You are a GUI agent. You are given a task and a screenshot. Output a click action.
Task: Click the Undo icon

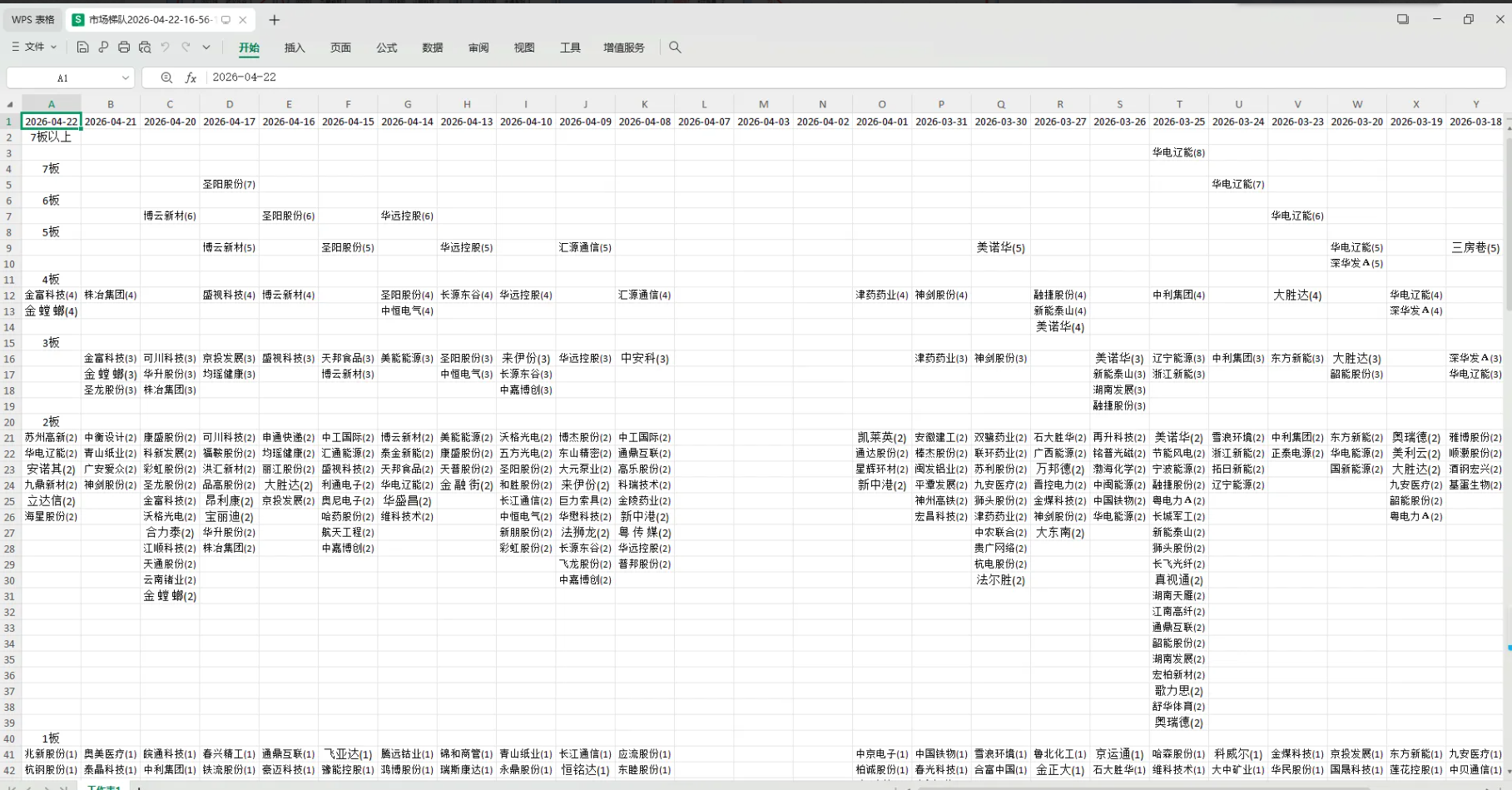click(166, 47)
